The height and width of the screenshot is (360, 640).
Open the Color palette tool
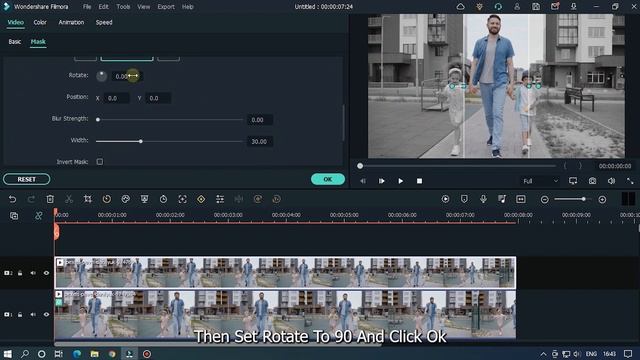click(x=126, y=199)
